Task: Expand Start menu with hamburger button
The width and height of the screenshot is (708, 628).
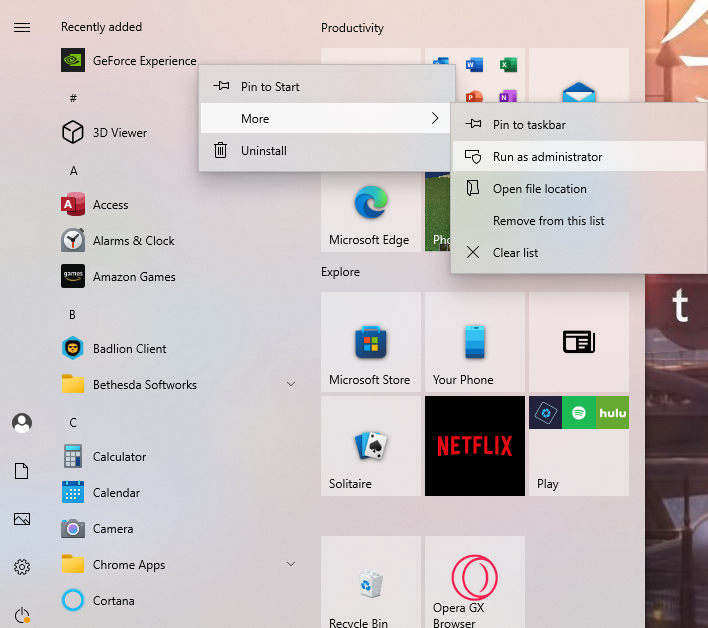Action: pyautogui.click(x=22, y=27)
